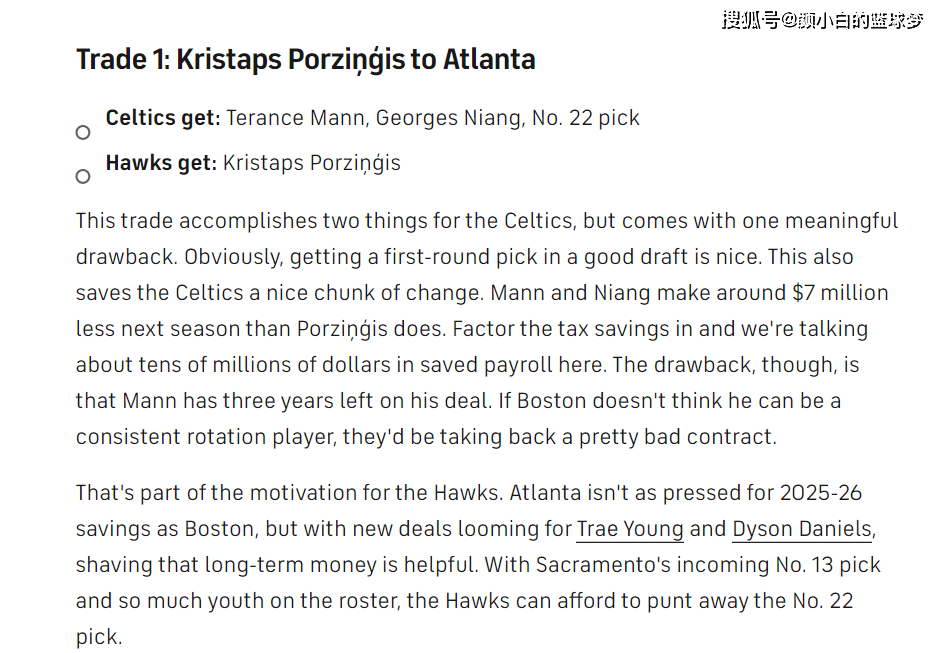The width and height of the screenshot is (944, 653).
Task: Click No. 22 pick in Celtics list
Action: (585, 118)
